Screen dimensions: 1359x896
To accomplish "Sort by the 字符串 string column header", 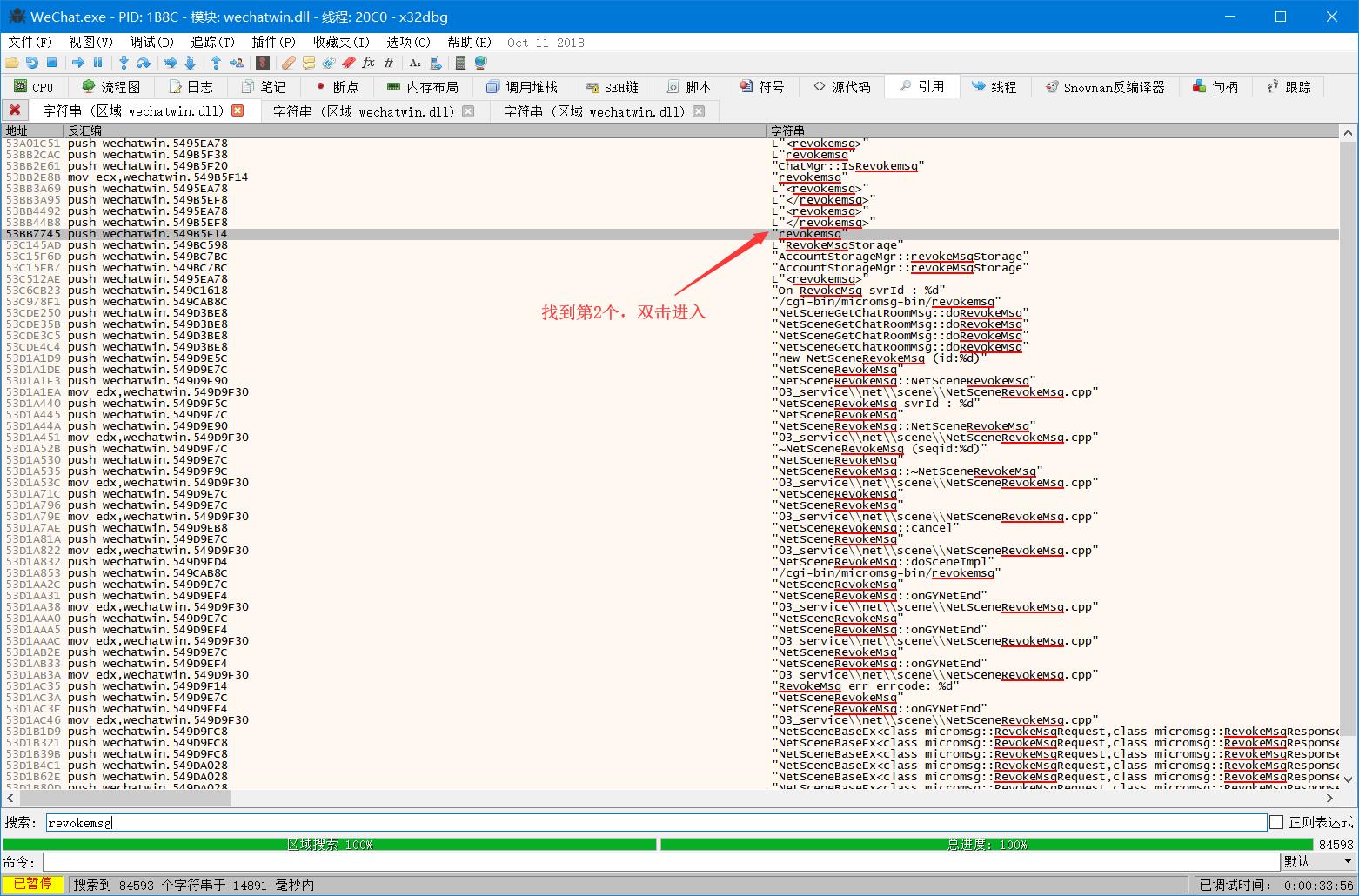I will [x=1054, y=130].
